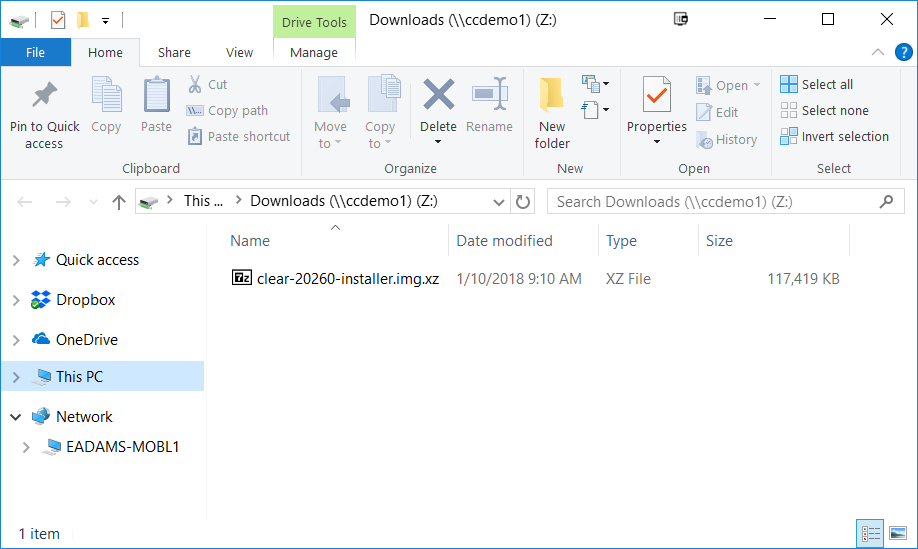Click the quick access toolbar Properties icon

tap(57, 20)
